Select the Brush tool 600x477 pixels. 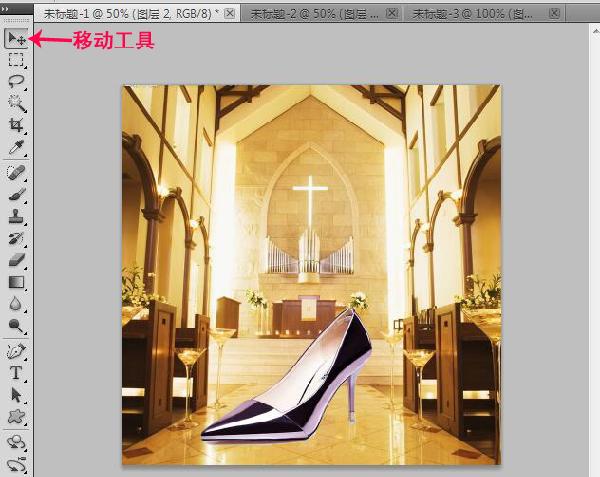(16, 194)
